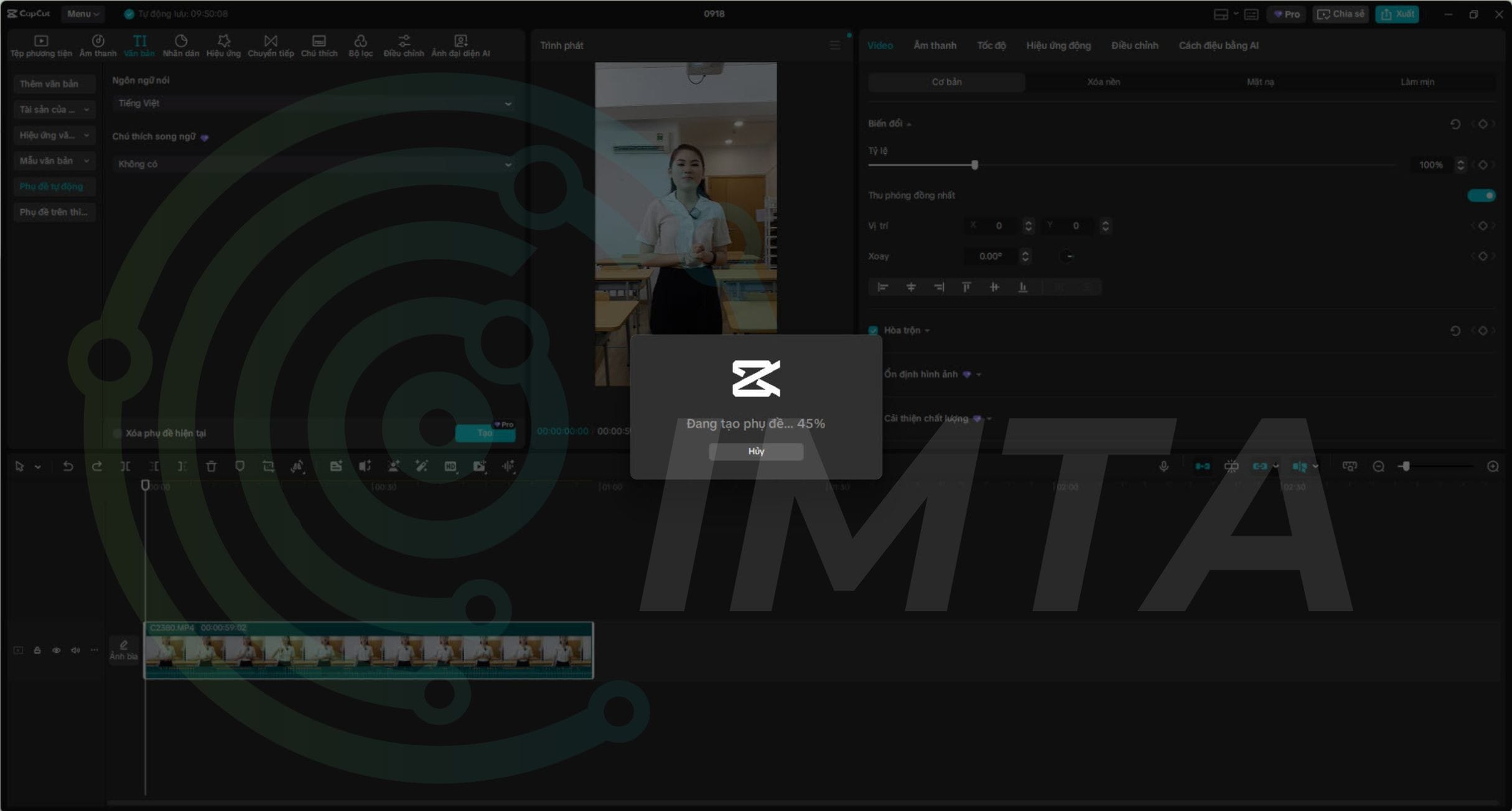Click the Xuất export button
Viewport: 1512px width, 811px height.
(1397, 13)
